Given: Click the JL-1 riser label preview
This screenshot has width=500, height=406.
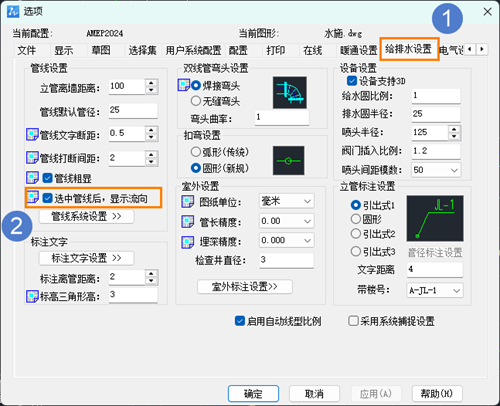Looking at the screenshot, I should coord(435,218).
